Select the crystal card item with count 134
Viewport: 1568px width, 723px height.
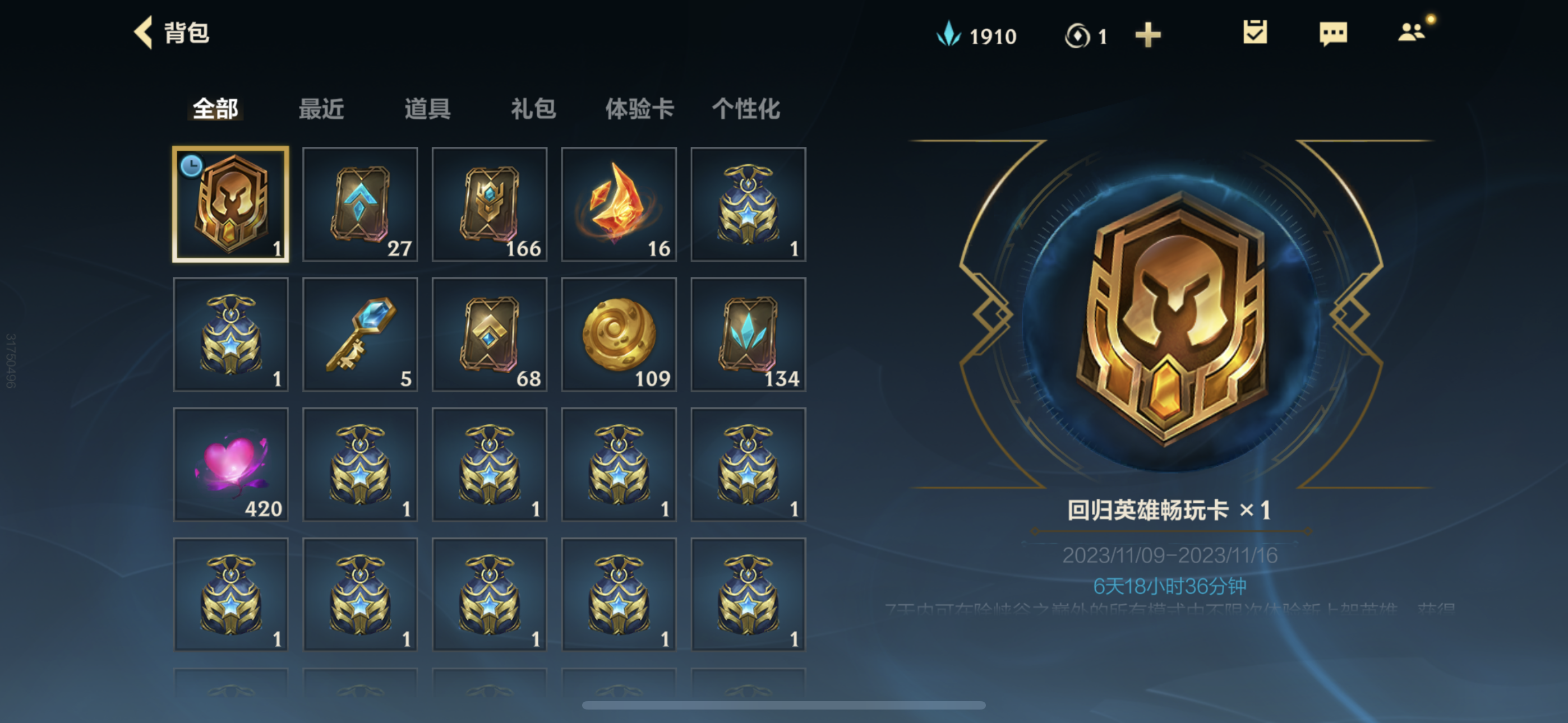click(749, 335)
